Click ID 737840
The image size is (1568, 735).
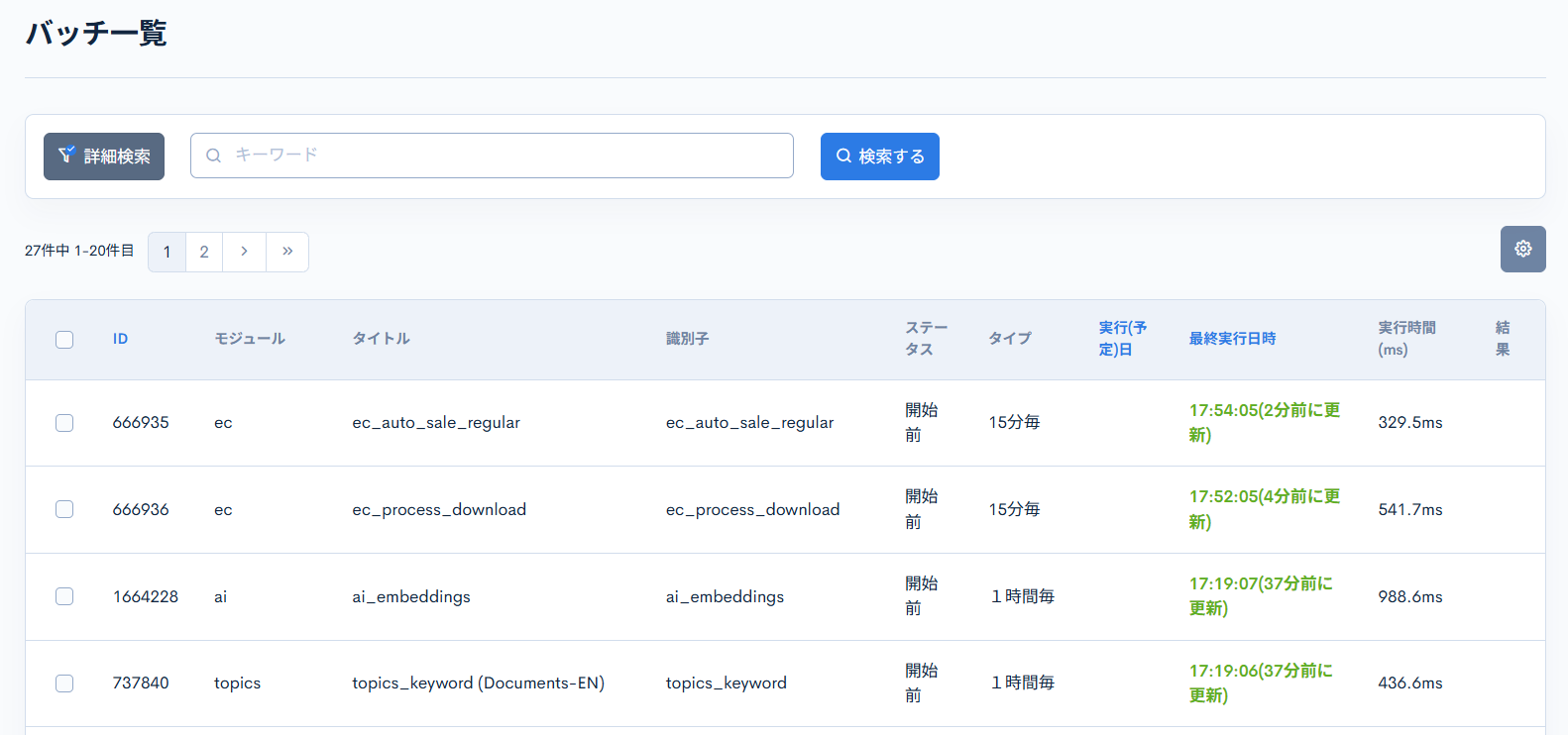[141, 683]
